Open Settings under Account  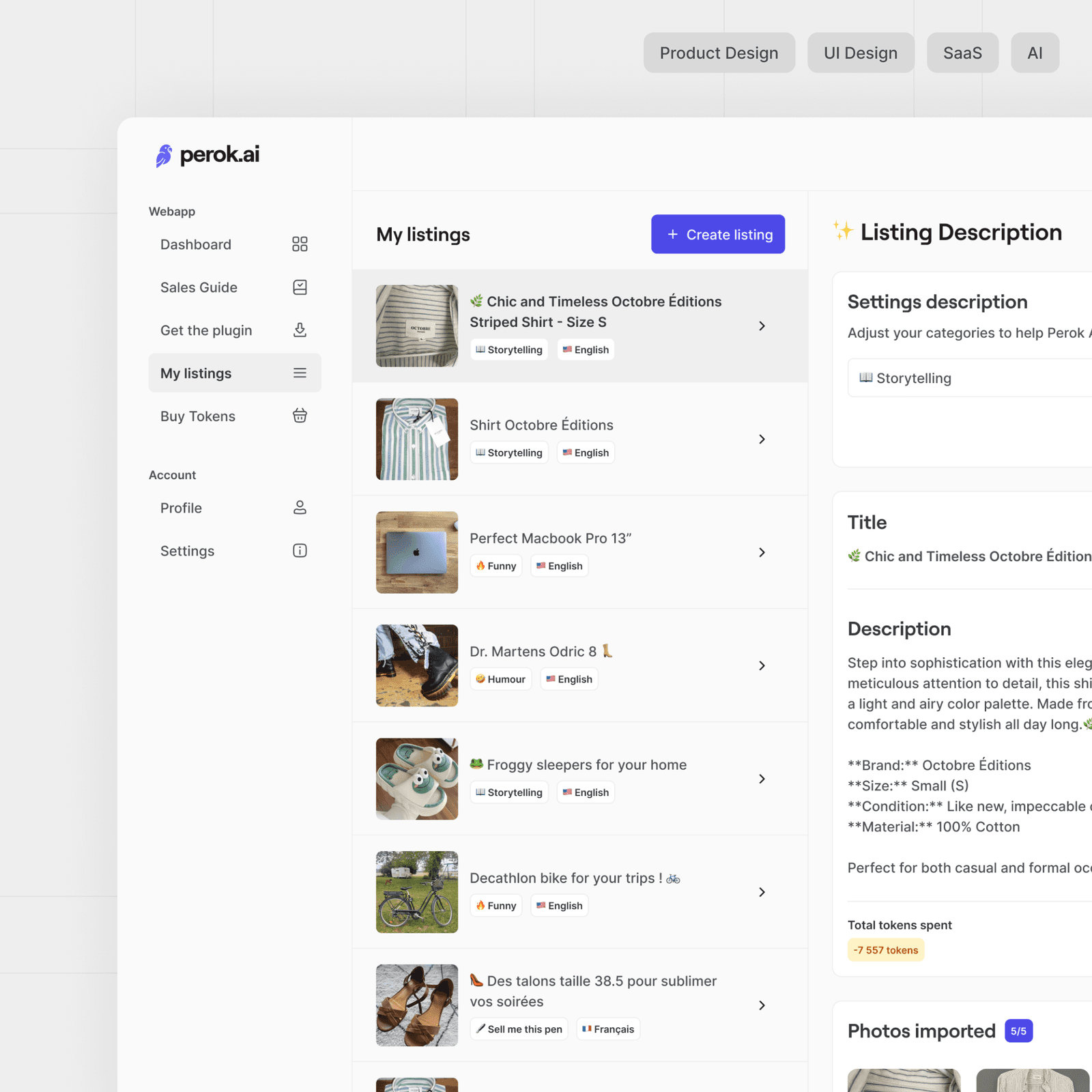(x=235, y=551)
